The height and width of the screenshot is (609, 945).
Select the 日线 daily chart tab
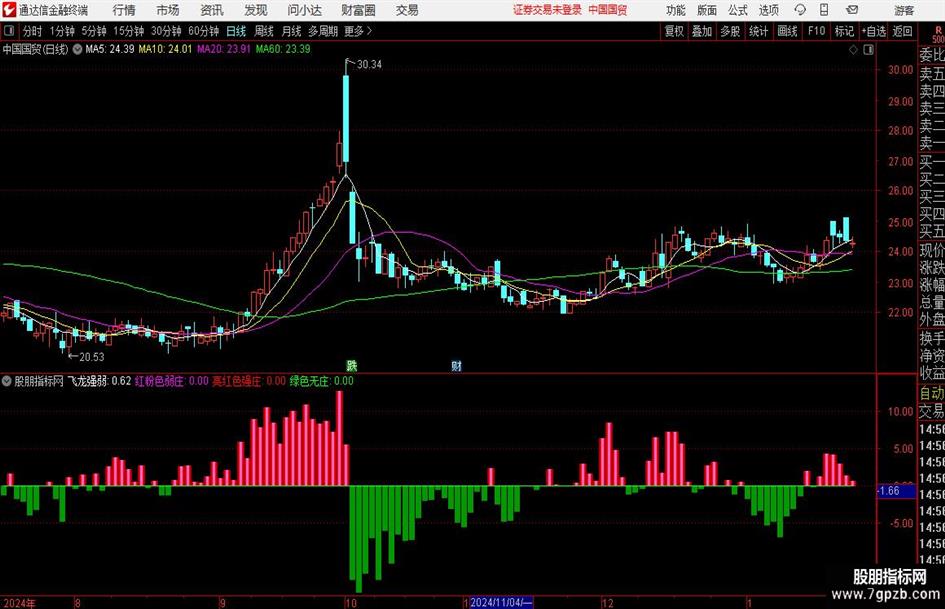click(x=236, y=31)
